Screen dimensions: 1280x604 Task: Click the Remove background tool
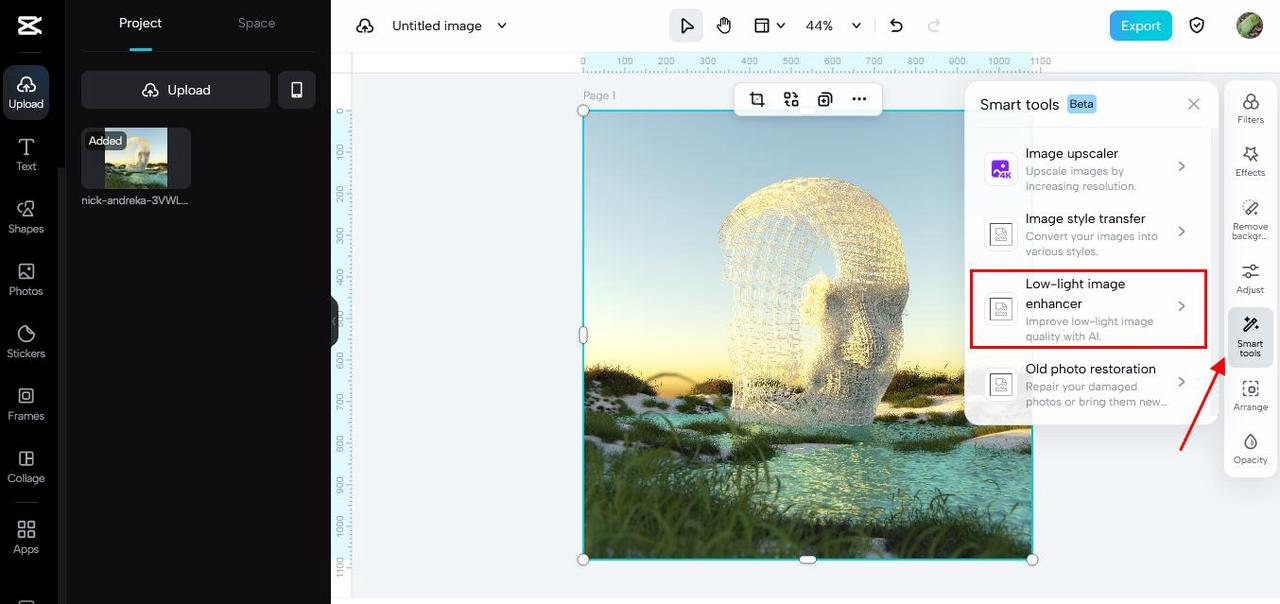pos(1250,219)
